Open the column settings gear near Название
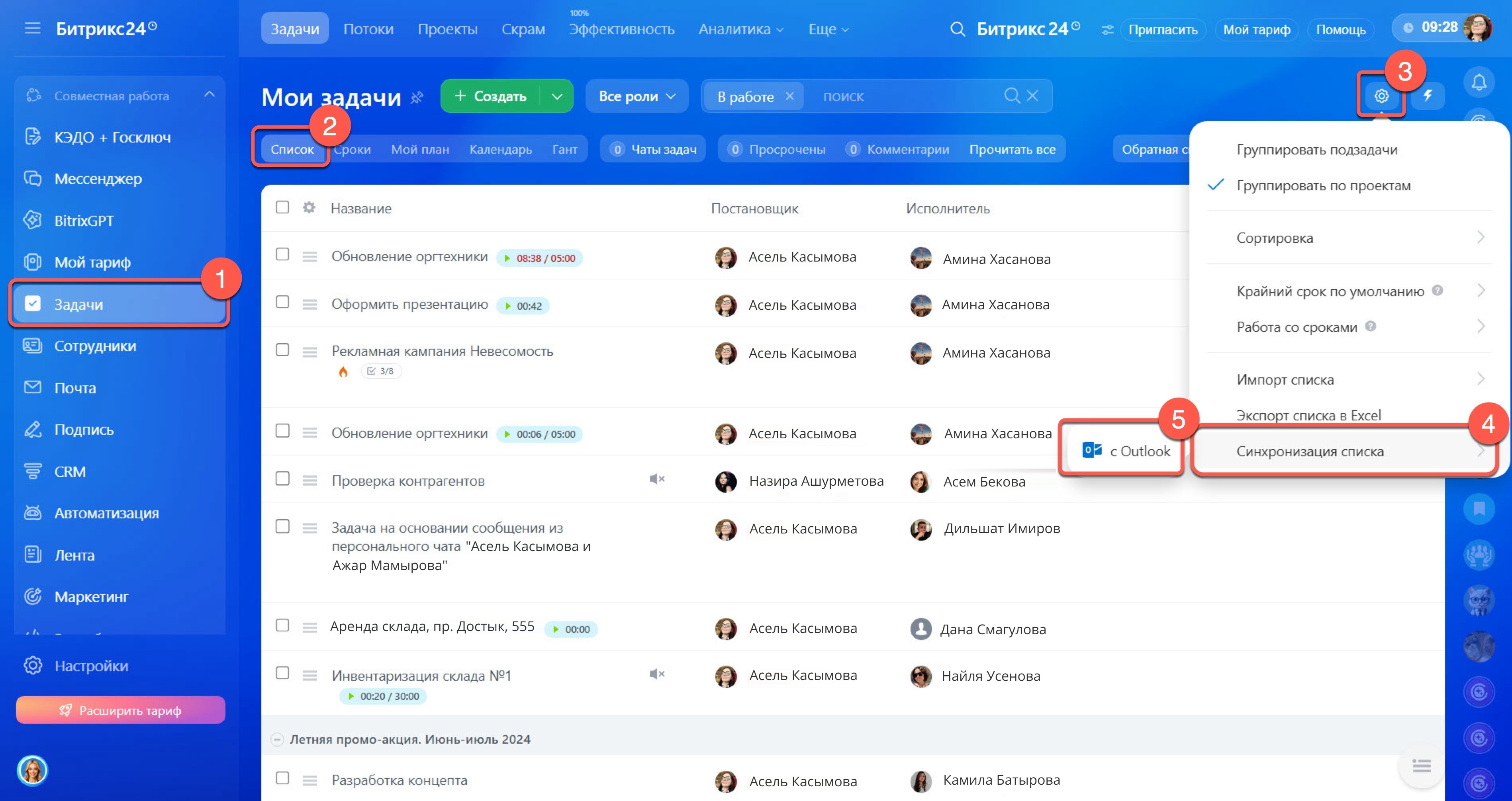Image resolution: width=1512 pixels, height=801 pixels. [x=309, y=207]
